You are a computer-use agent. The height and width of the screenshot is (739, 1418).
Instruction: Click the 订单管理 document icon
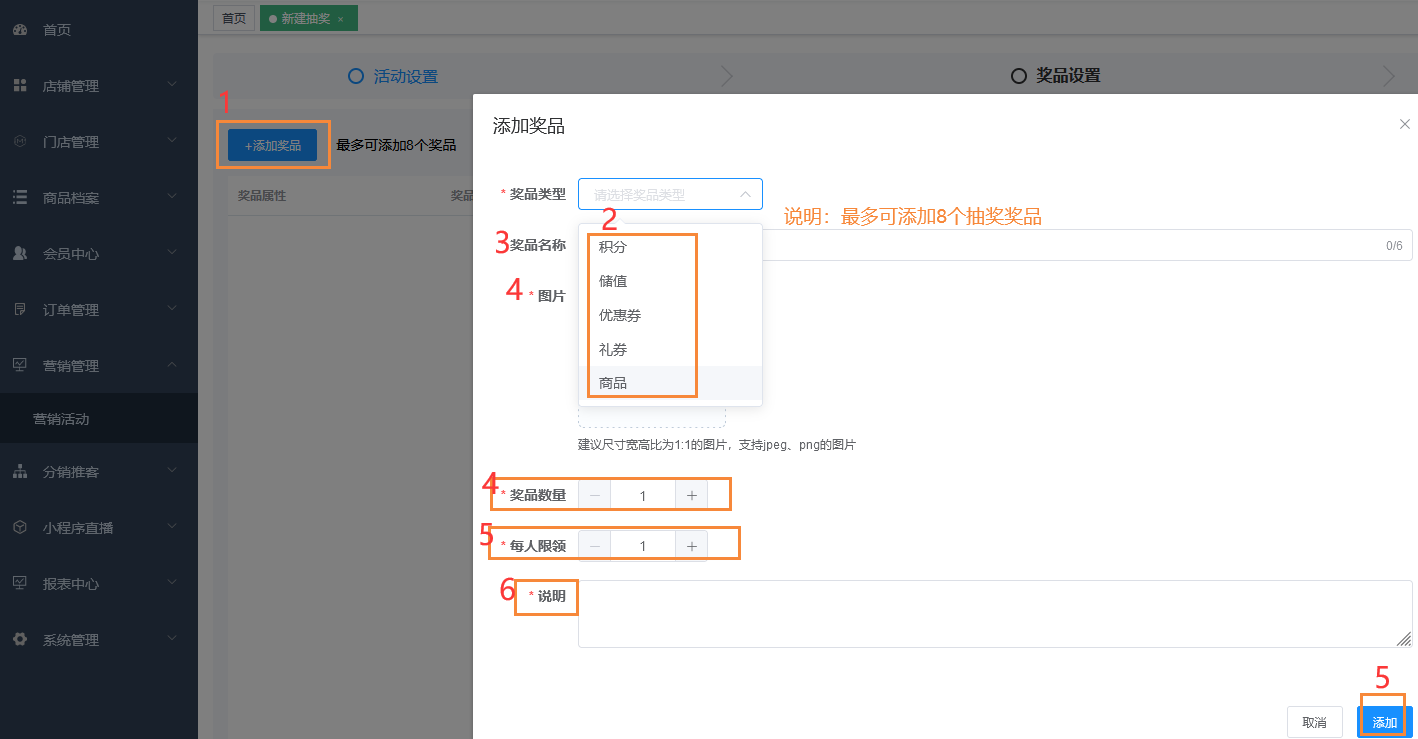20,310
